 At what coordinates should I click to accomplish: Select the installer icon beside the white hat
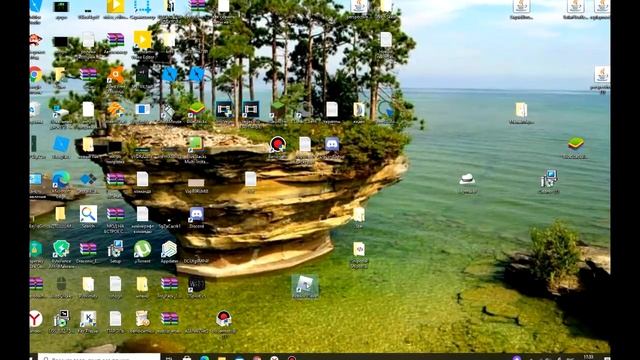(x=549, y=179)
